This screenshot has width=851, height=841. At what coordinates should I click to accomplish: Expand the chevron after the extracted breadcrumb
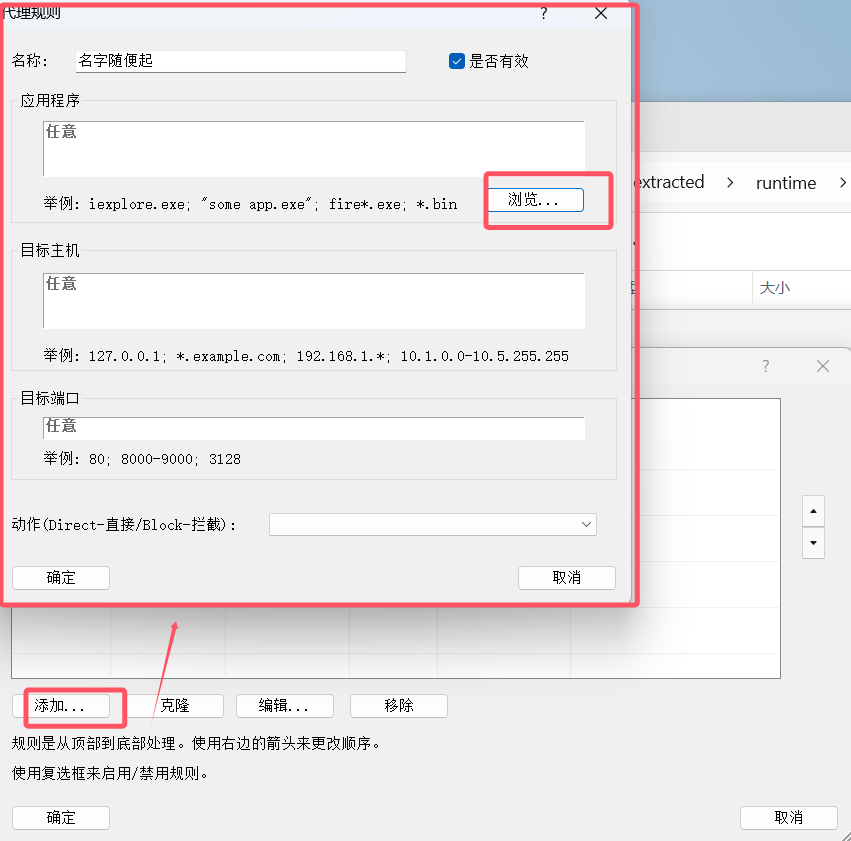click(730, 183)
